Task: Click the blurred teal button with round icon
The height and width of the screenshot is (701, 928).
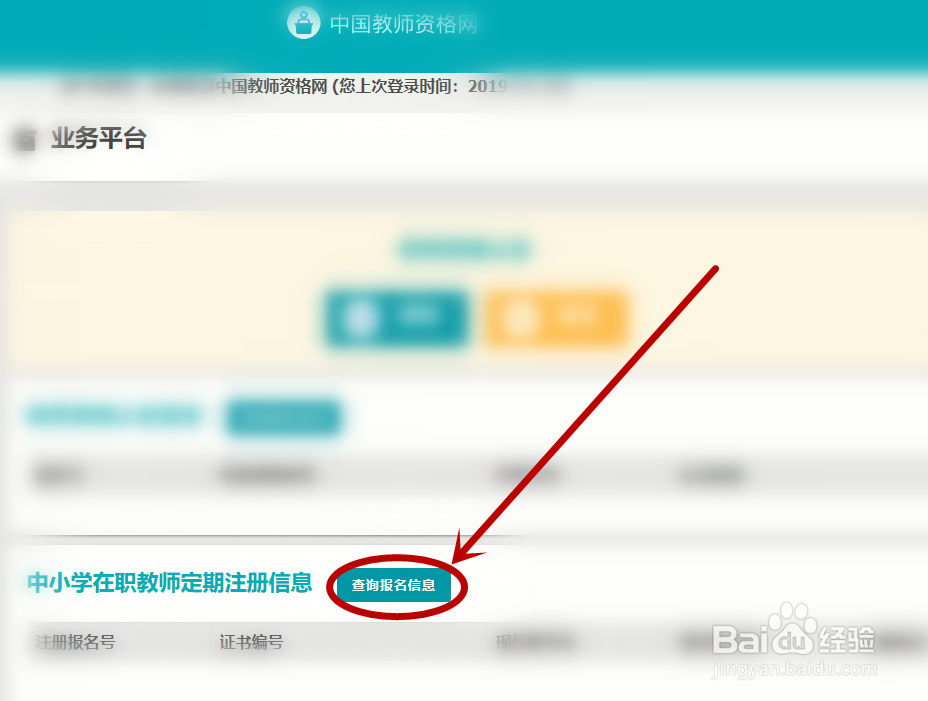Action: (x=397, y=318)
